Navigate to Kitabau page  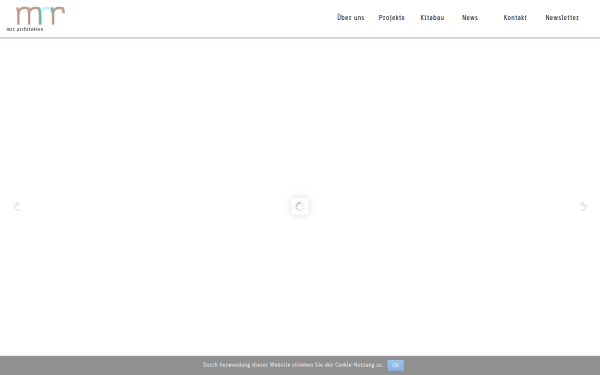(432, 18)
